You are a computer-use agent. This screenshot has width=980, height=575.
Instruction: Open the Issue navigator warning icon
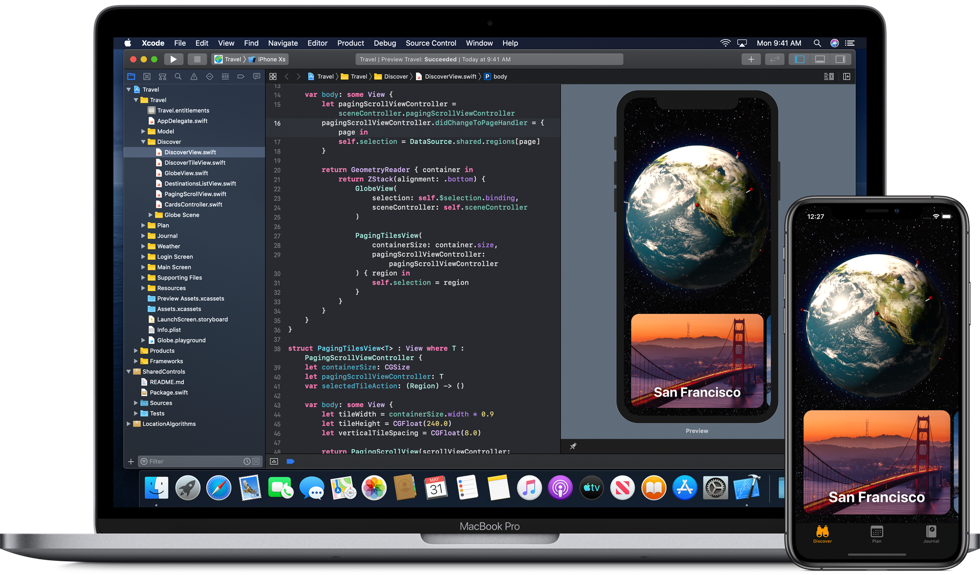pos(194,76)
